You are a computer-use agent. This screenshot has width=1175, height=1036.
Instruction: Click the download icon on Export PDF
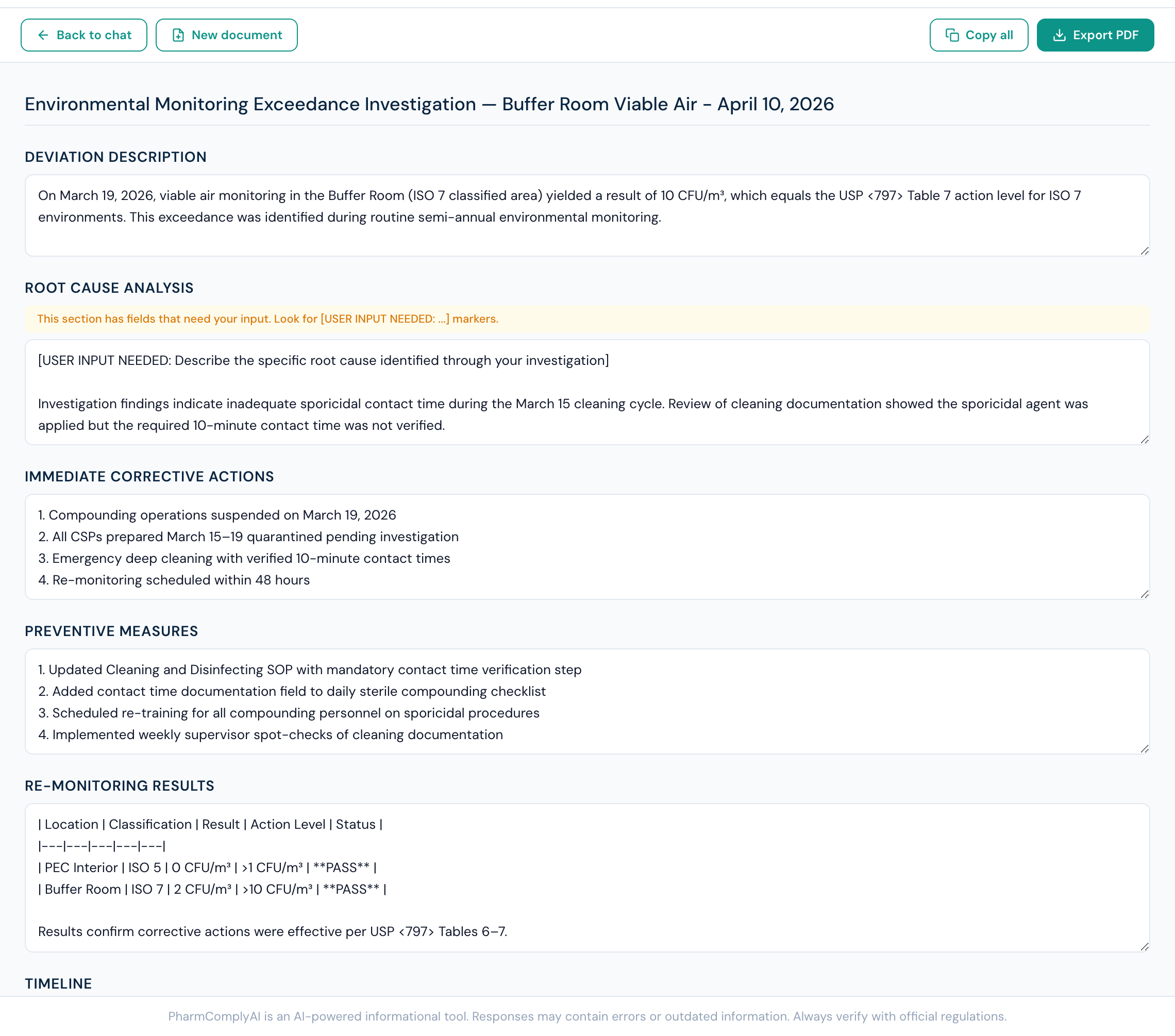(1060, 35)
